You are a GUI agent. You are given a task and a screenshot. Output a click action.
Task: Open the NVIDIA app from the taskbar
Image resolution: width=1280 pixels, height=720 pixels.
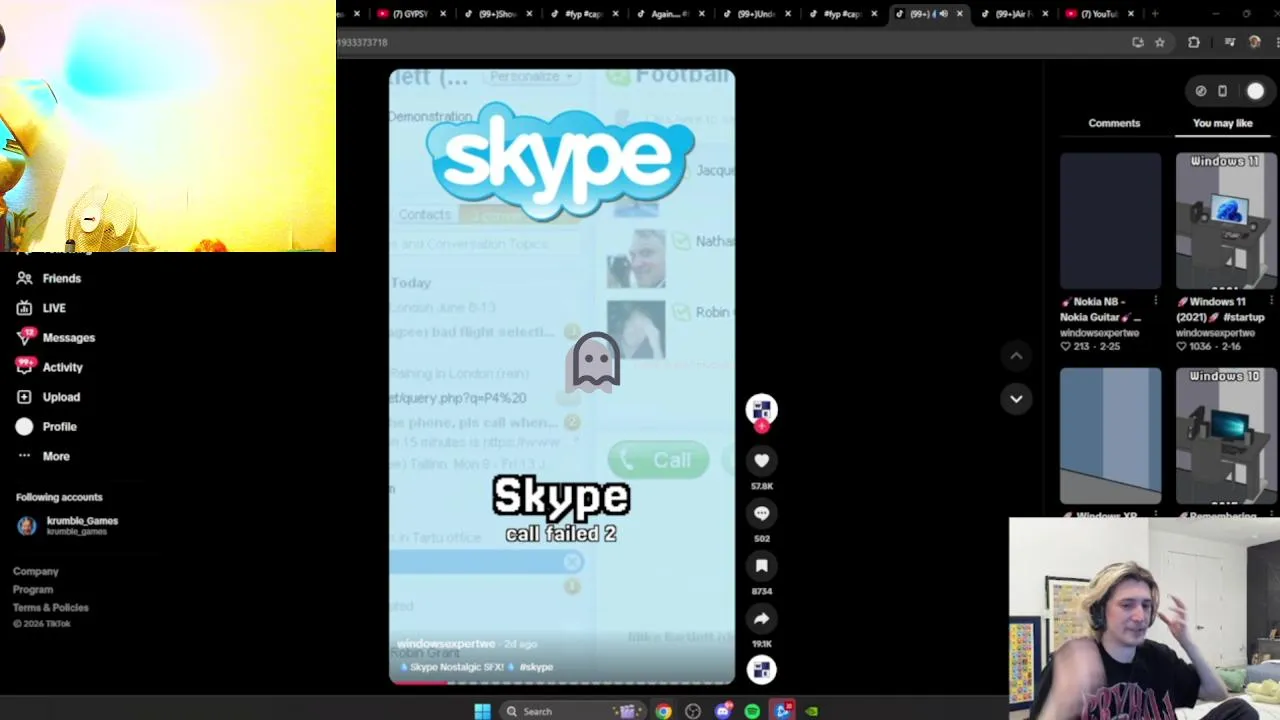812,711
